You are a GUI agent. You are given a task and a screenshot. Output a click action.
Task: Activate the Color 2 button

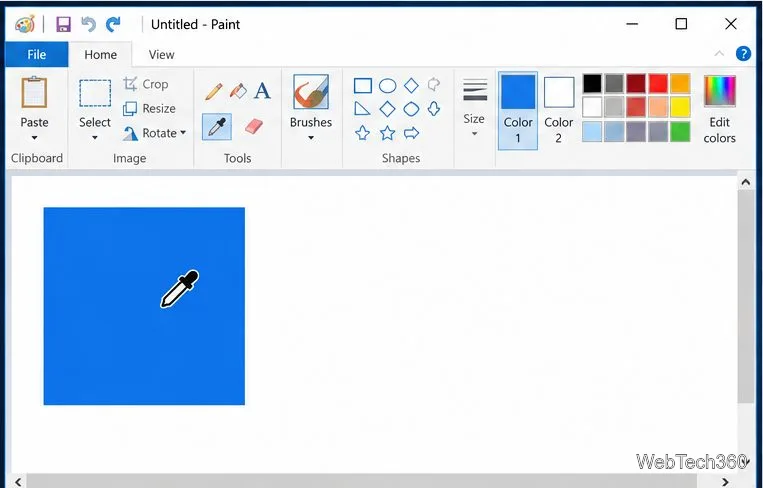[x=559, y=110]
